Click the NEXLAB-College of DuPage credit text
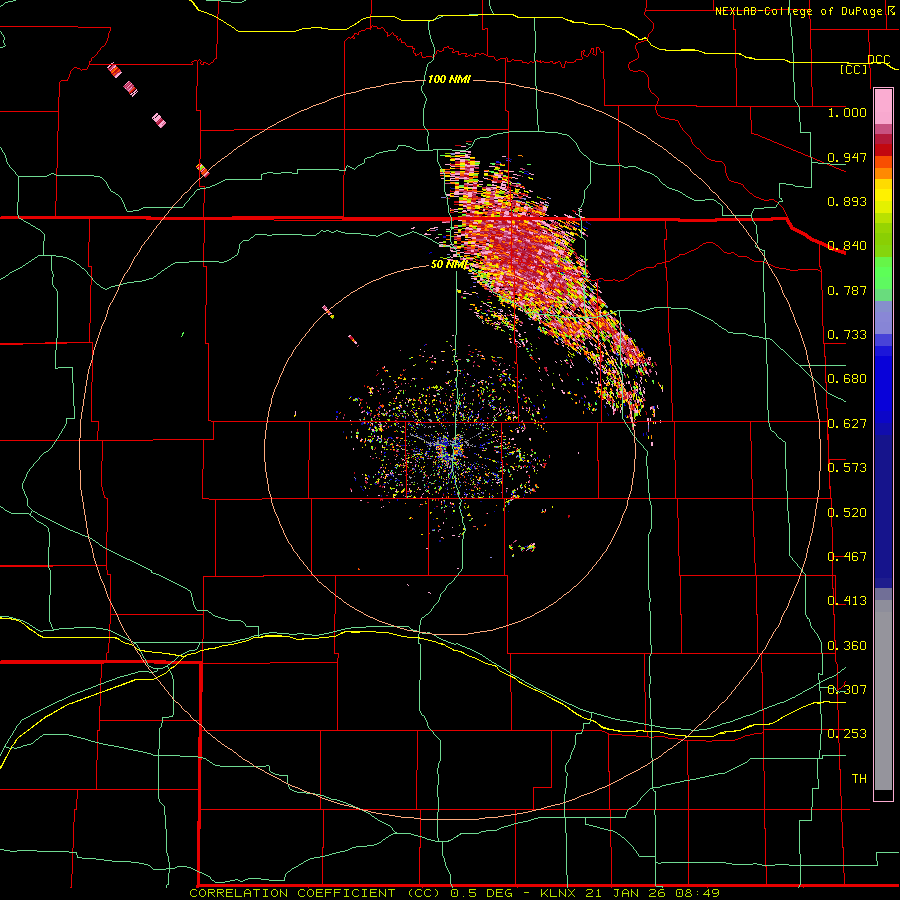This screenshot has height=900, width=900. point(798,11)
